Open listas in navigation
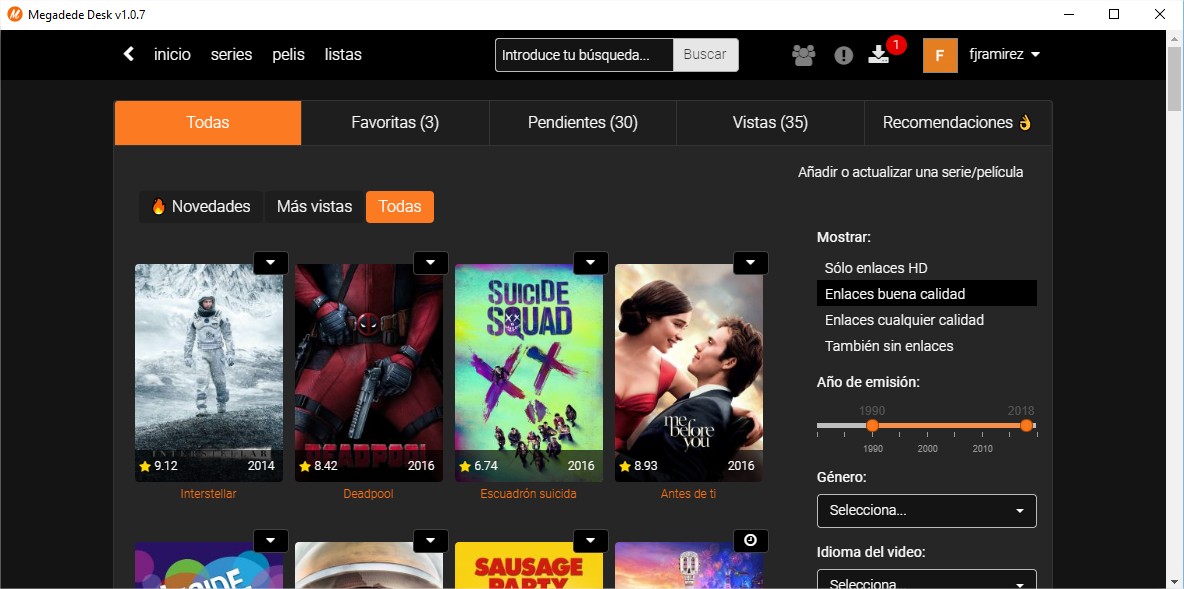1184x589 pixels. (343, 54)
